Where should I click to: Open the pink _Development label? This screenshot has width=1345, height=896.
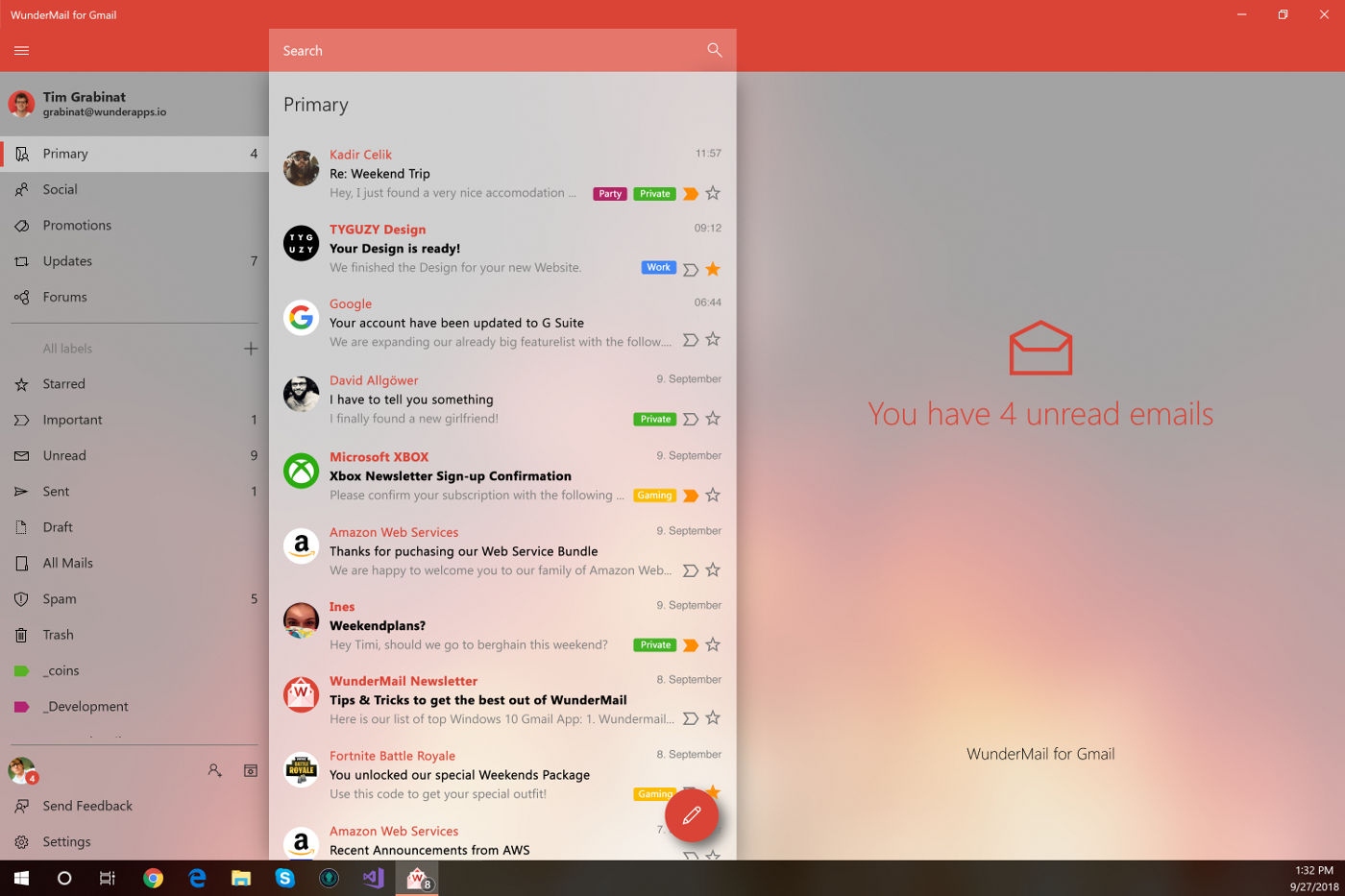pos(134,707)
